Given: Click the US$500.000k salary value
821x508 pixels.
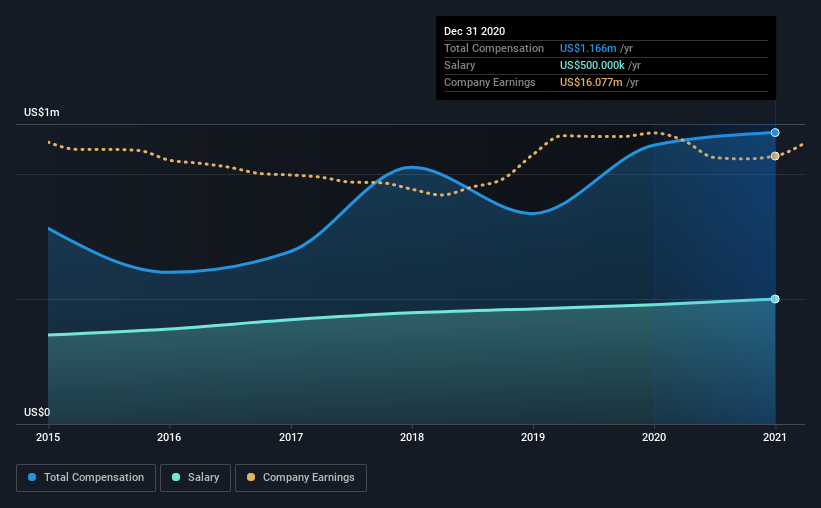Looking at the screenshot, I should tap(592, 65).
